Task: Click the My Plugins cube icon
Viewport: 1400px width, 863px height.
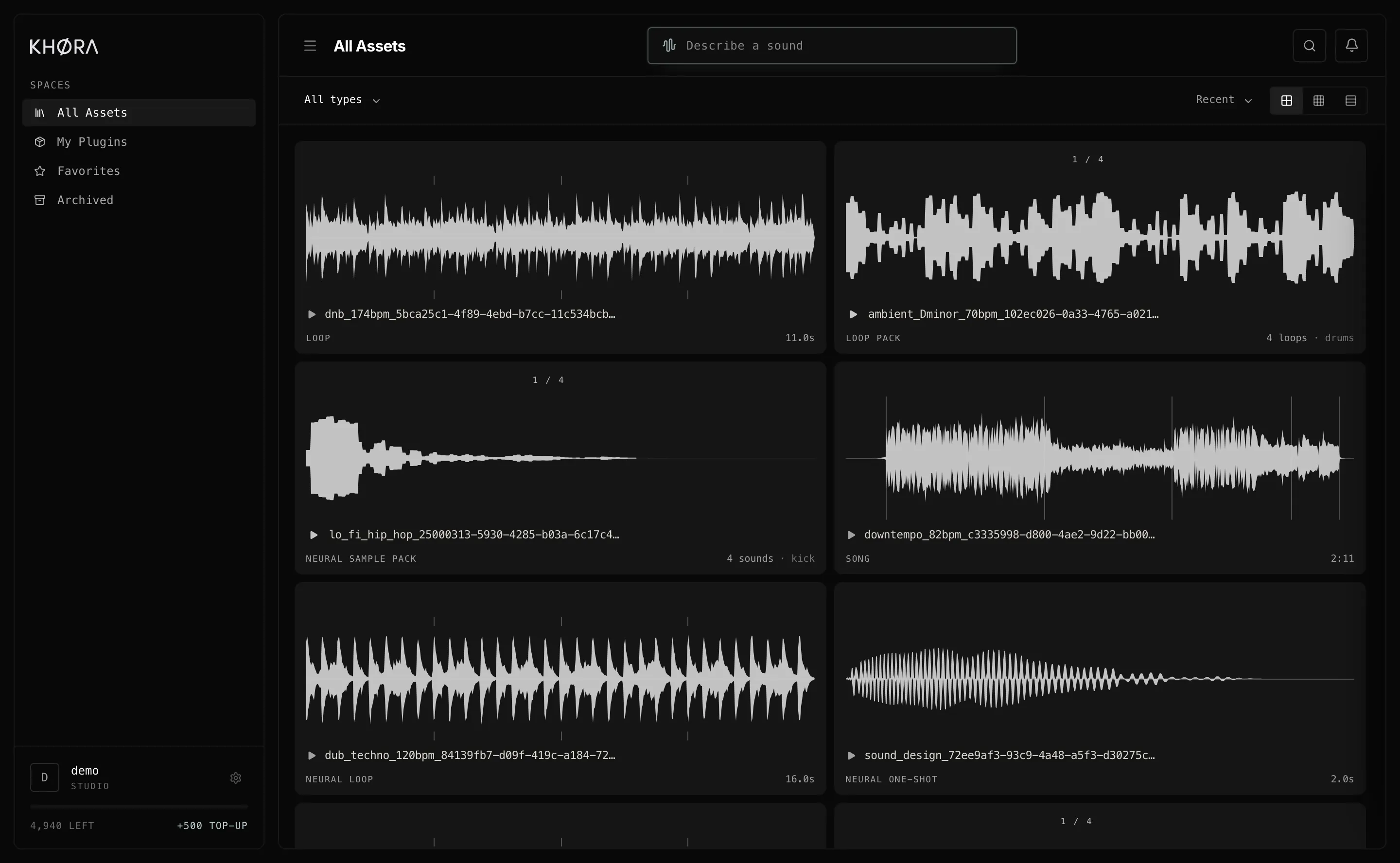Action: click(x=39, y=141)
